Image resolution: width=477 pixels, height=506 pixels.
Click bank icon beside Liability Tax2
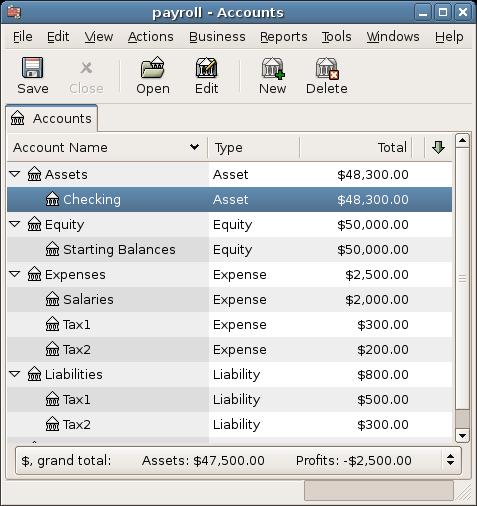52,424
